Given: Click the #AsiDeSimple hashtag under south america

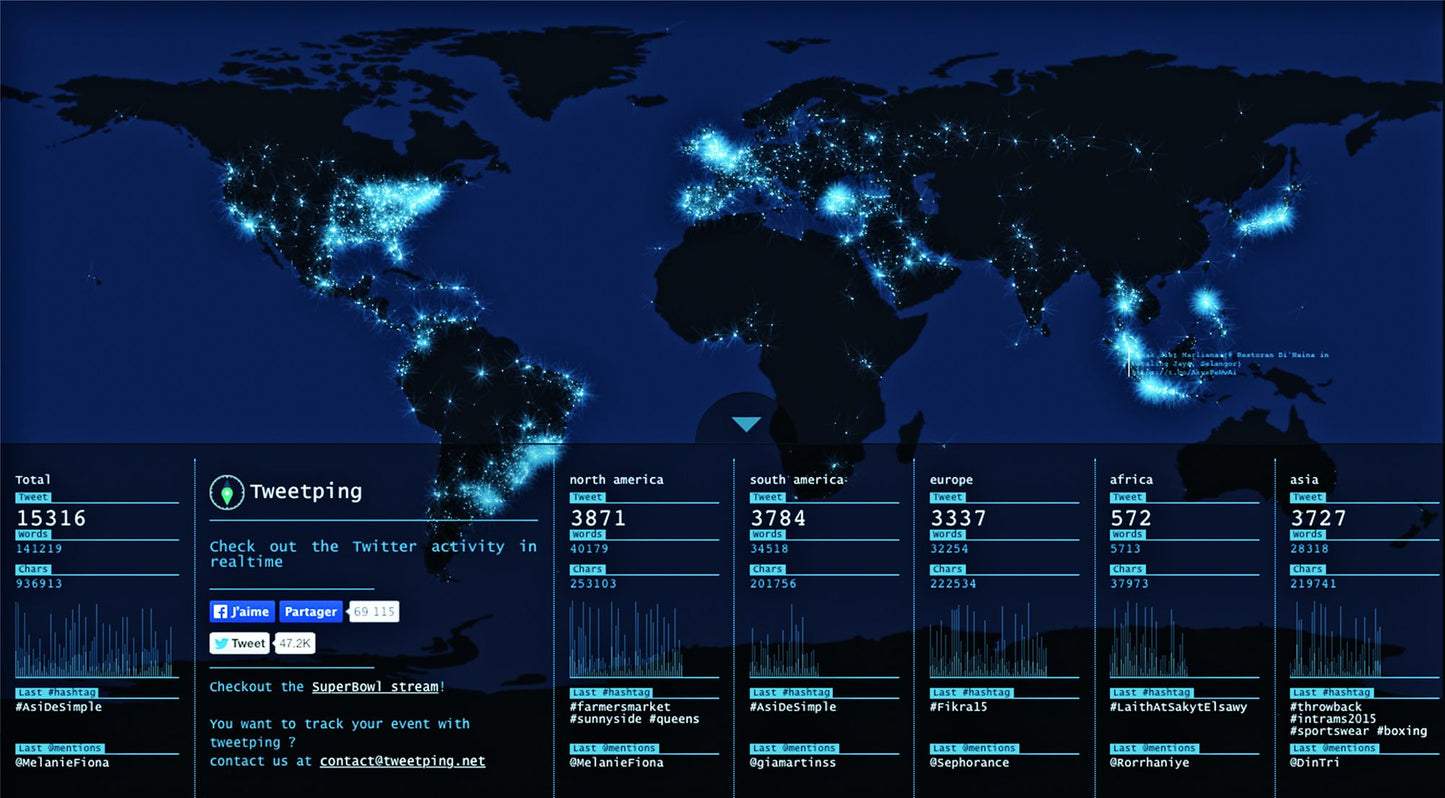Looking at the screenshot, I should coord(793,707).
